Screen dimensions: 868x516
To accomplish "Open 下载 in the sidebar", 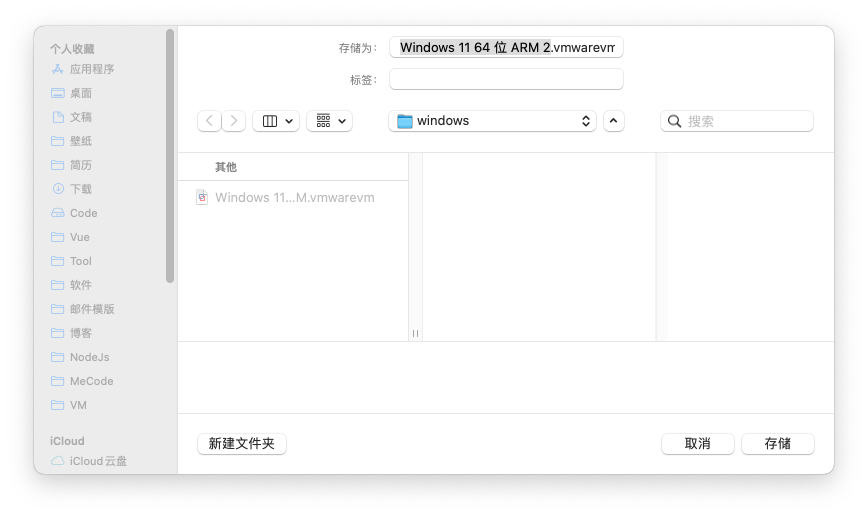I will point(81,189).
